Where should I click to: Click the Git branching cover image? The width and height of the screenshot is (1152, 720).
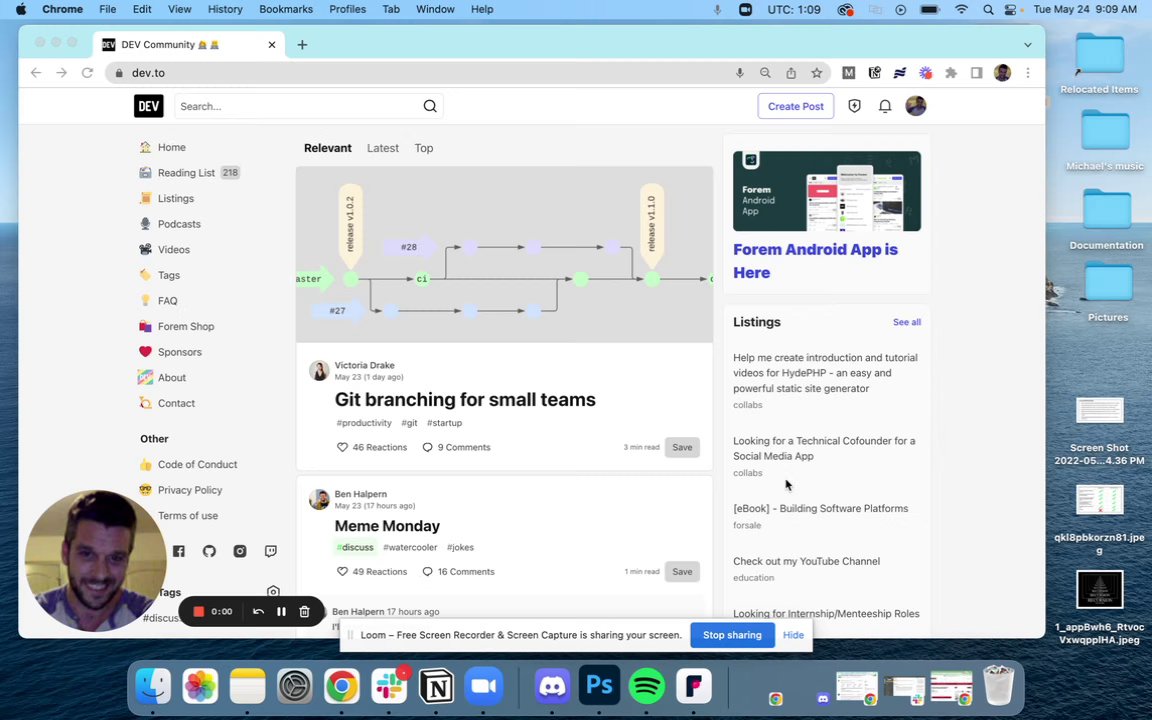click(504, 254)
